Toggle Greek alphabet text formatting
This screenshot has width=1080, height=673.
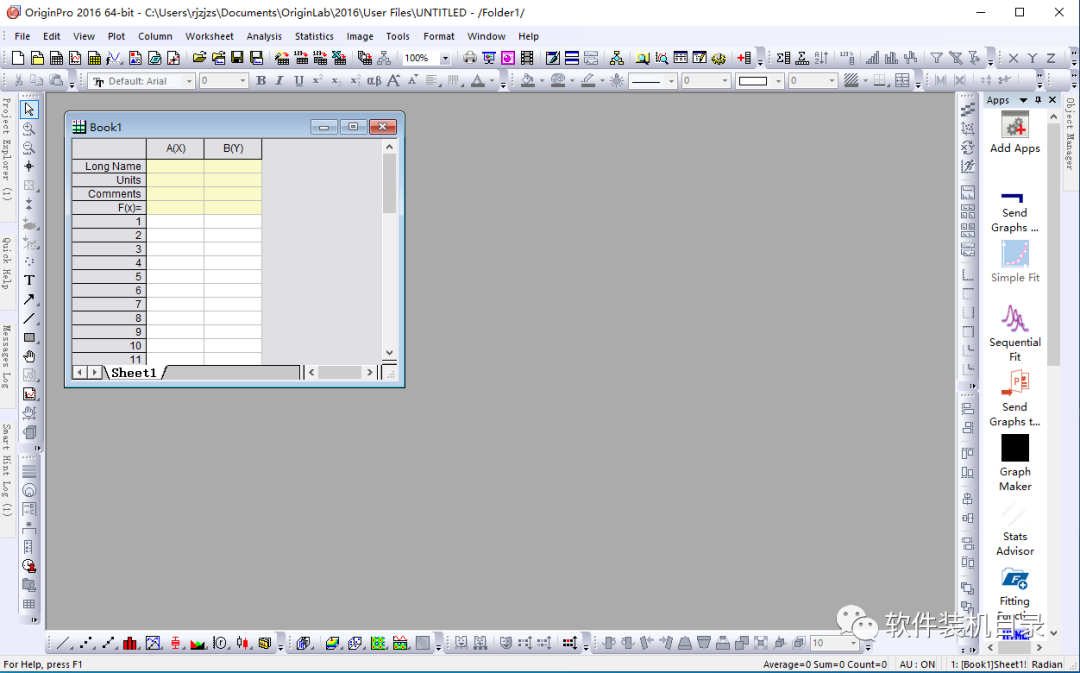(x=374, y=81)
